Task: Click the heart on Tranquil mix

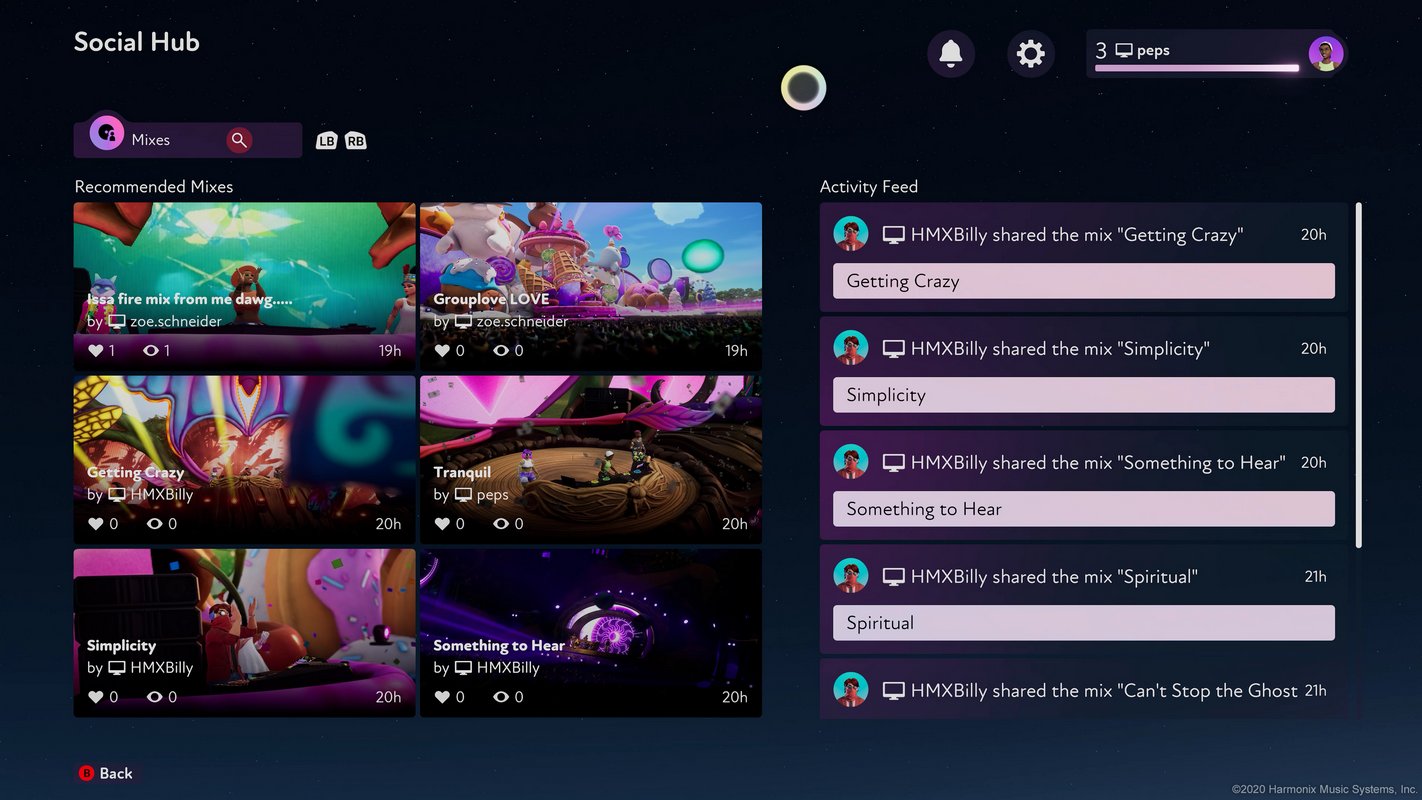Action: point(443,524)
